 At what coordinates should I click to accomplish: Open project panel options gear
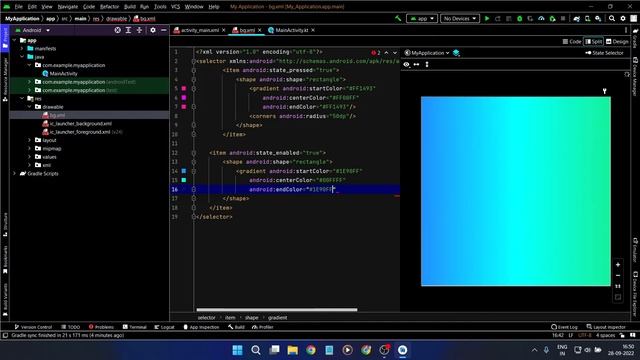click(153, 30)
